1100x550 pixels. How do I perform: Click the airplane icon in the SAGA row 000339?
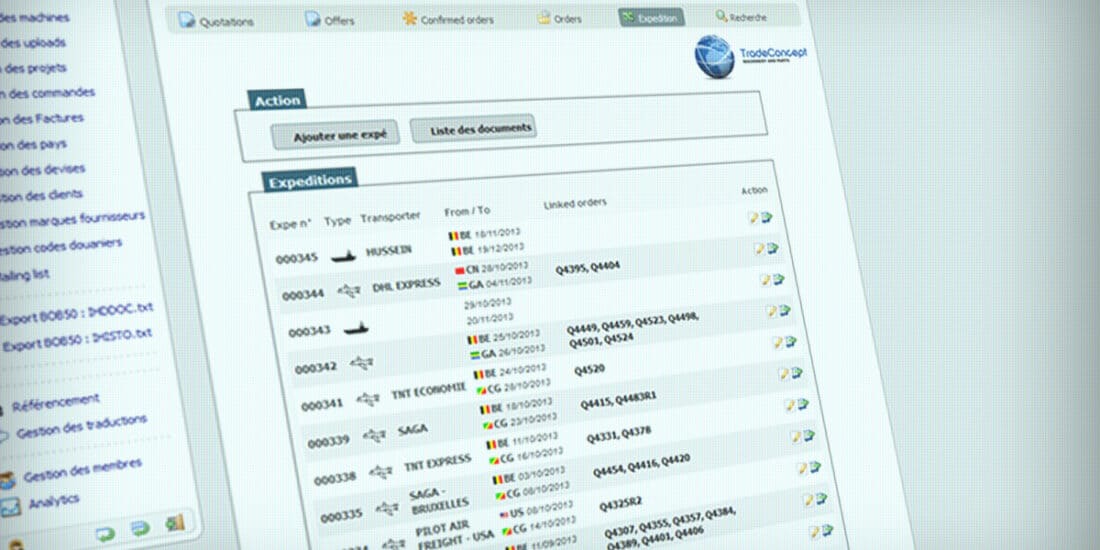(374, 436)
